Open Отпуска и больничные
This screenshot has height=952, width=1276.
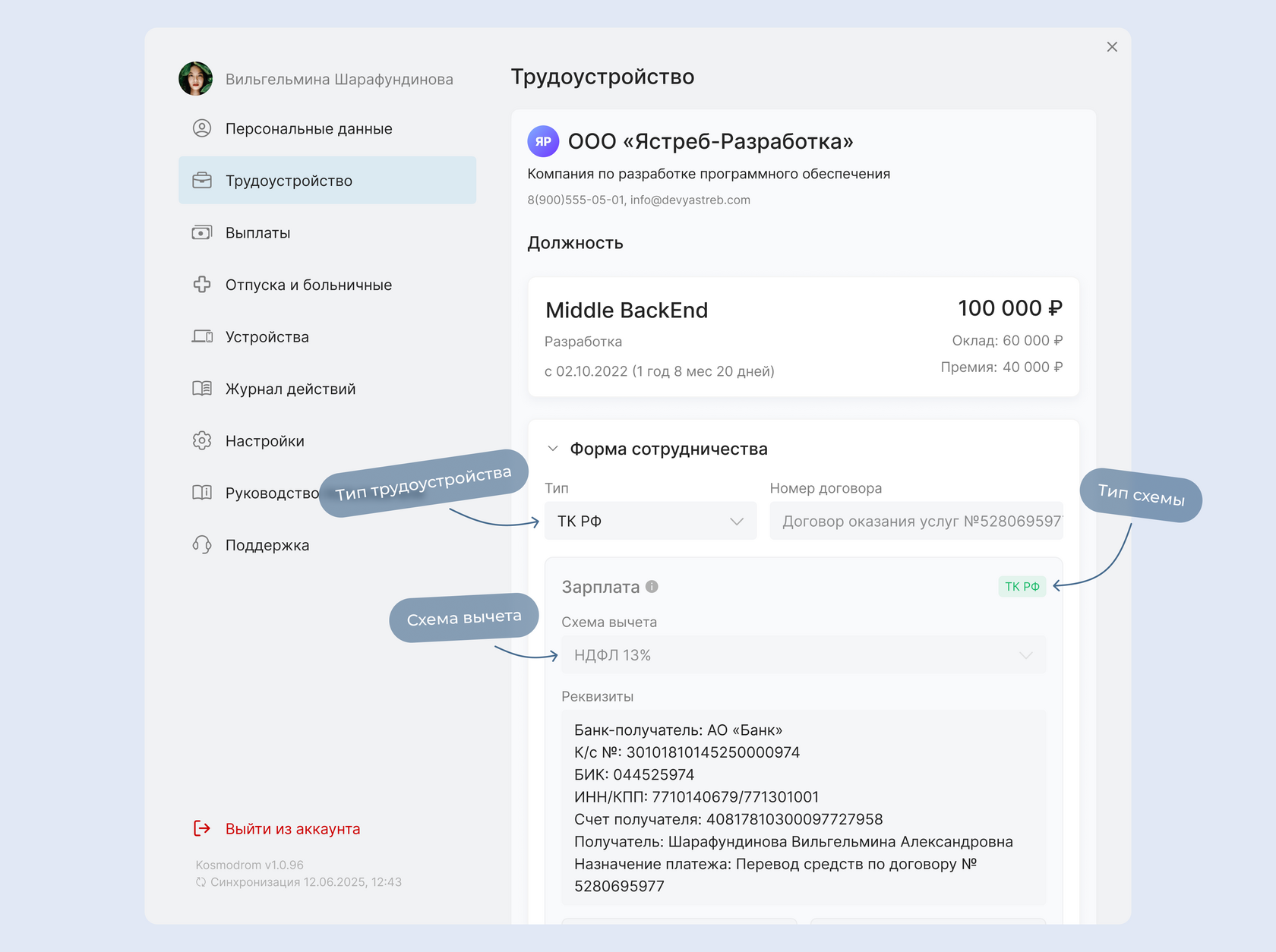point(327,285)
